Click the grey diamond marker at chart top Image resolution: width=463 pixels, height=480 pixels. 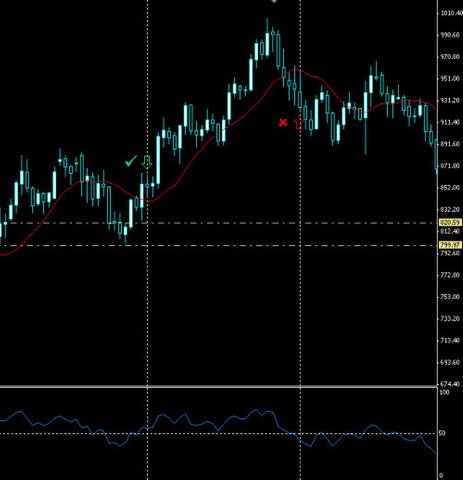(x=274, y=1)
